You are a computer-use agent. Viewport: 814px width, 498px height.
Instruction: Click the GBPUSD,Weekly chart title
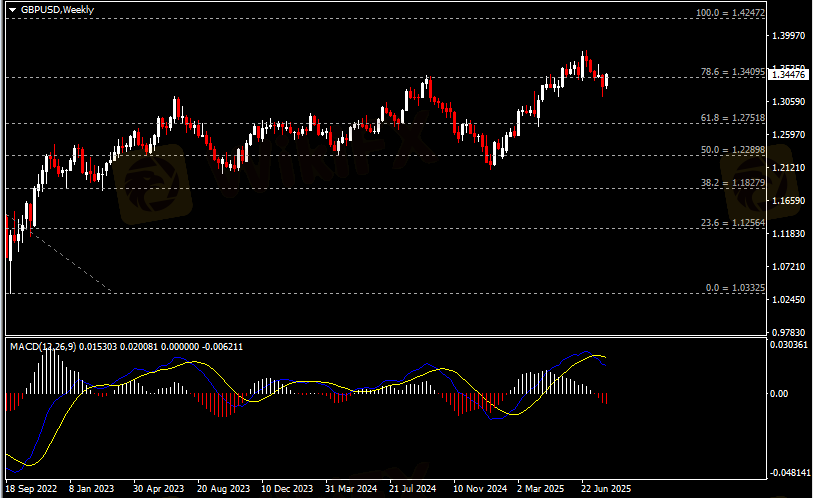(57, 10)
